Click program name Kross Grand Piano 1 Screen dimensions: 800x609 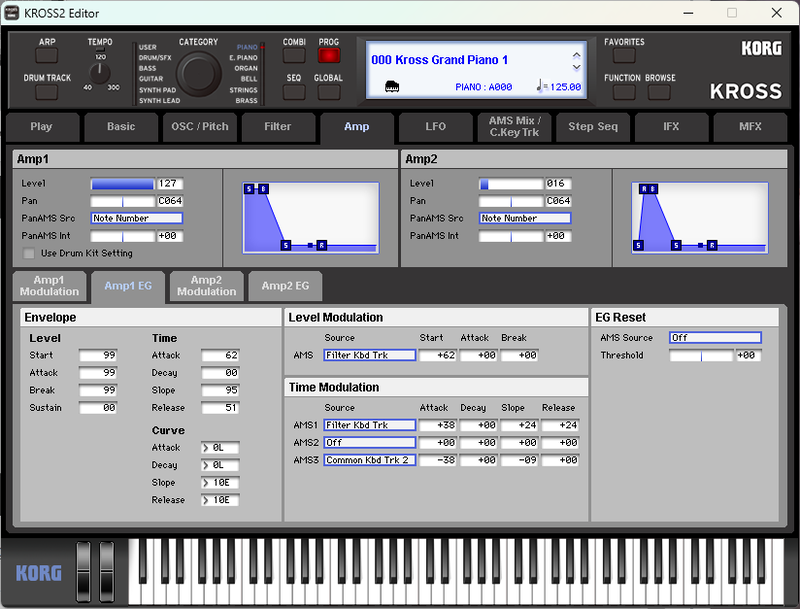click(452, 60)
